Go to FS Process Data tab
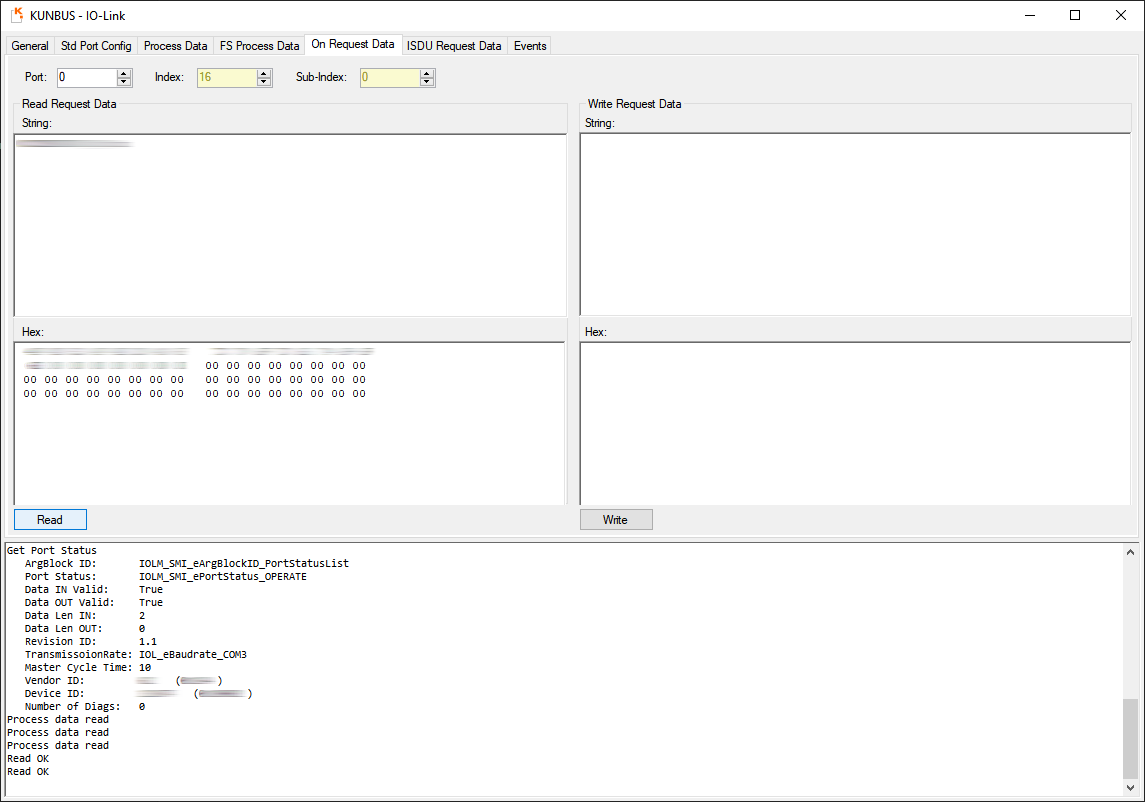This screenshot has width=1145, height=802. point(260,46)
